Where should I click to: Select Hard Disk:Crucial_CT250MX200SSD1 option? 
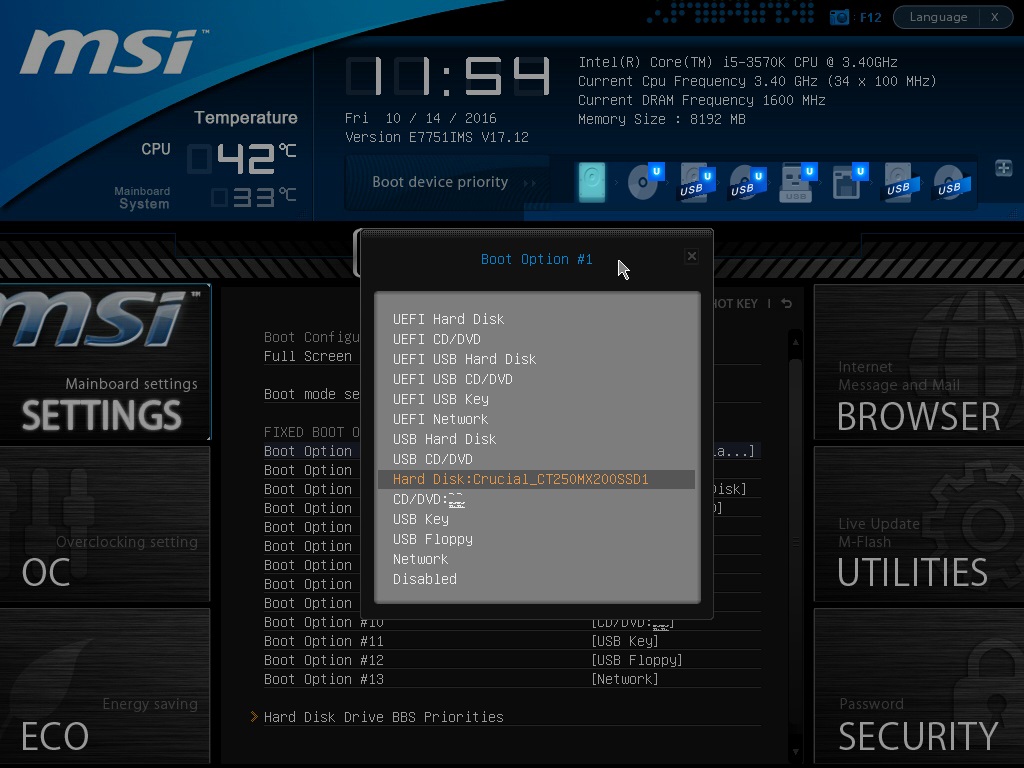537,479
